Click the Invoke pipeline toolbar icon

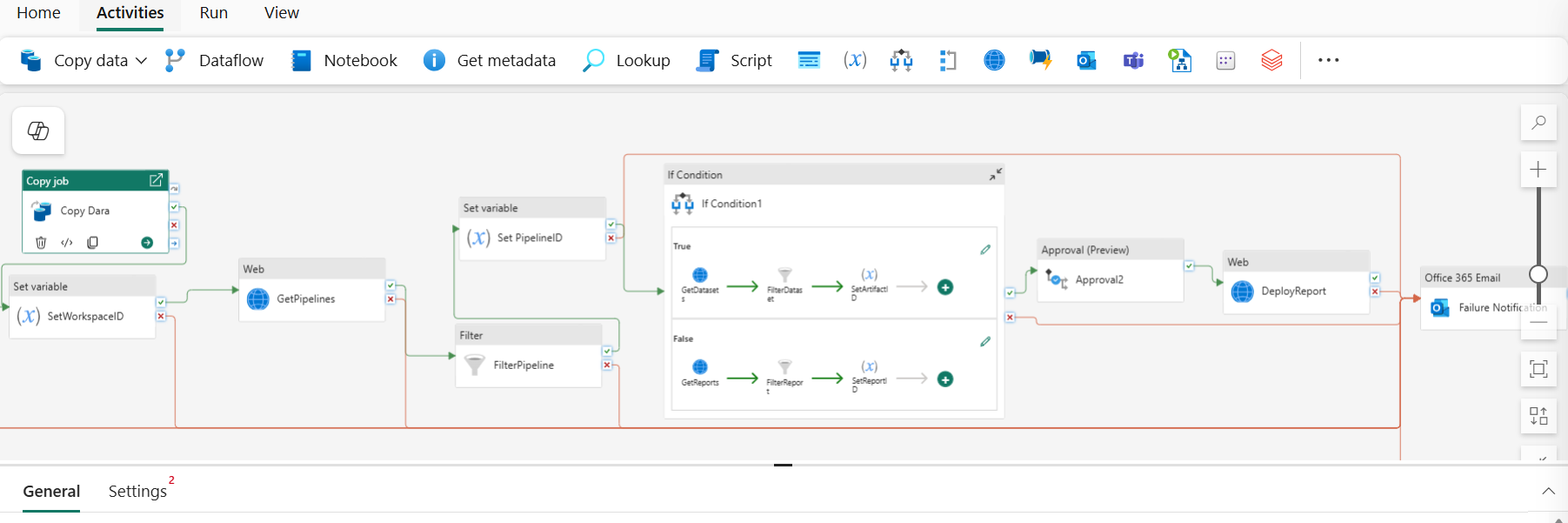(1179, 60)
